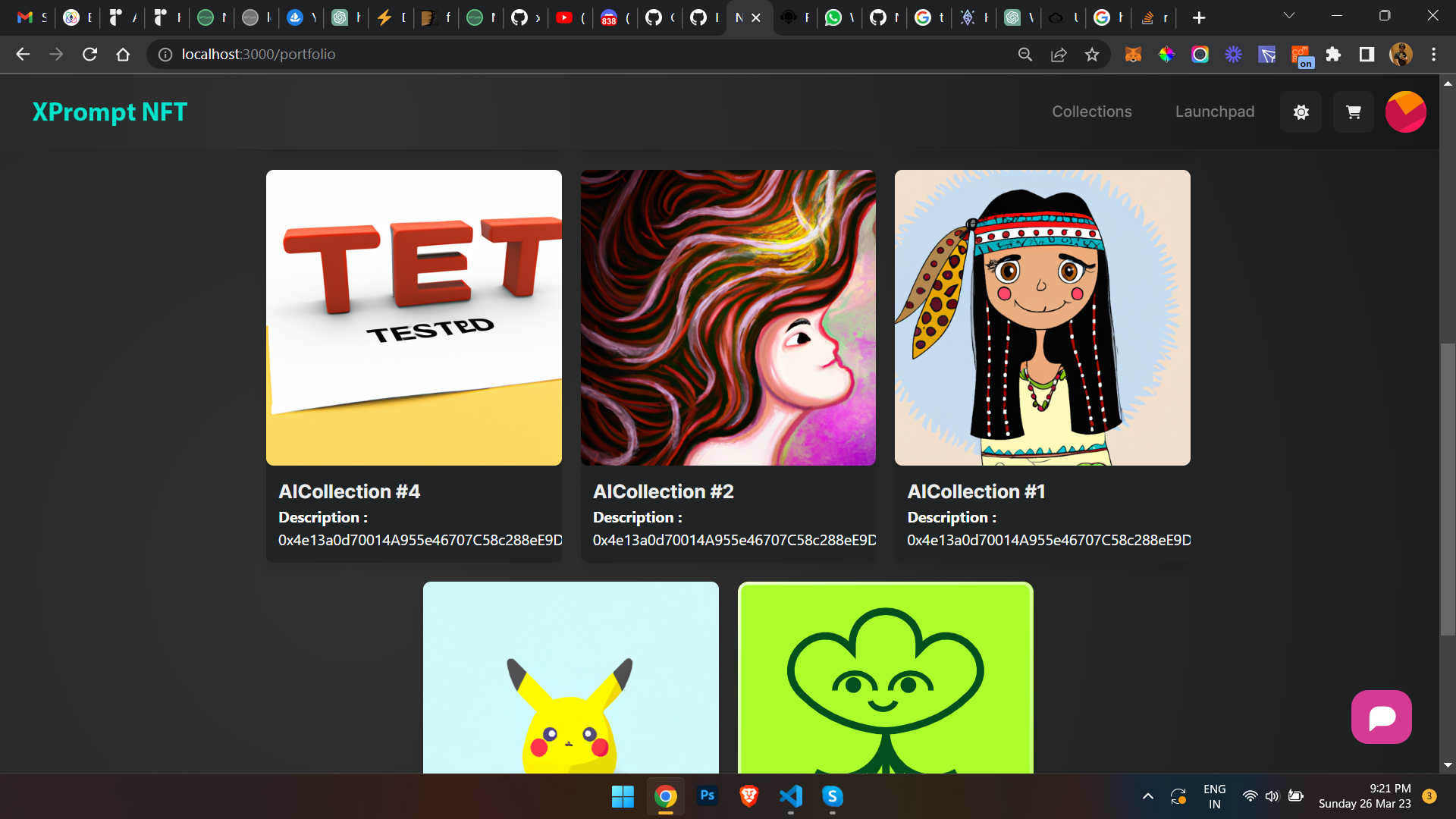Click the address text under AICollection #1
Image resolution: width=1456 pixels, height=819 pixels.
tap(1049, 540)
